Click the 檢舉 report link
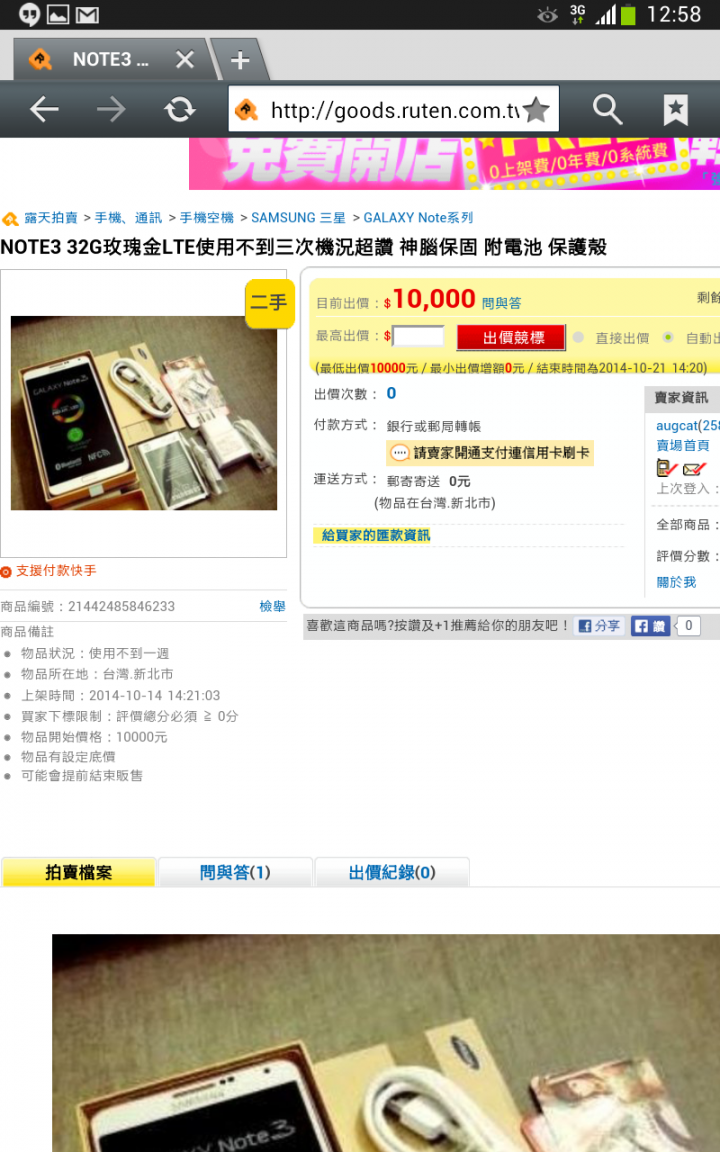Image resolution: width=720 pixels, height=1152 pixels. pyautogui.click(x=272, y=606)
